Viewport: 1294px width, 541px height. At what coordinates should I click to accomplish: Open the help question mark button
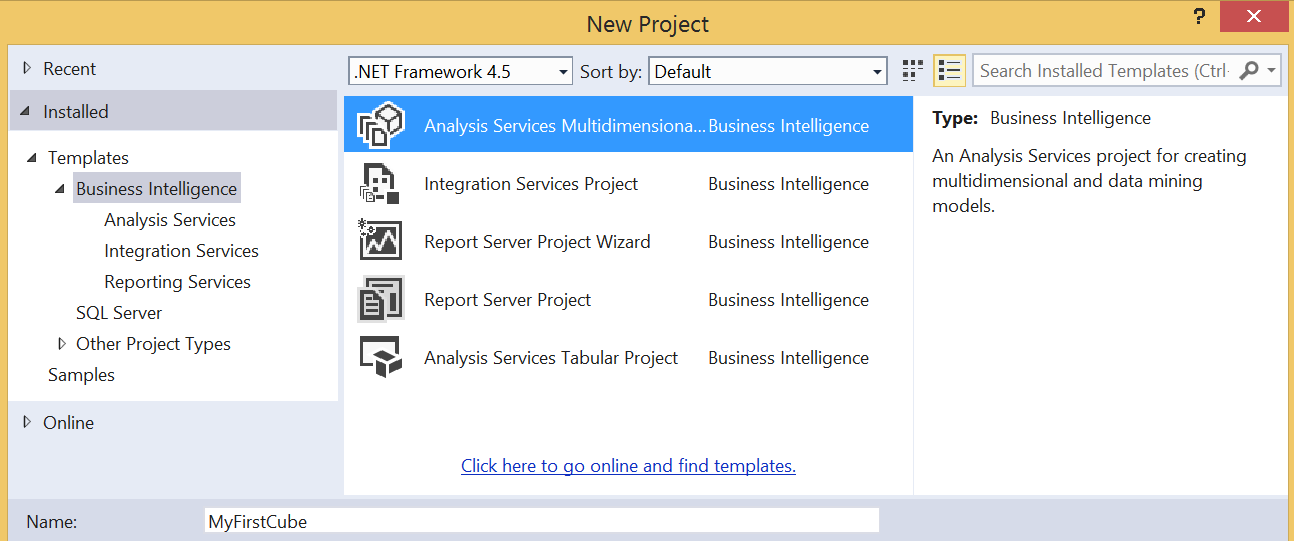pyautogui.click(x=1199, y=17)
